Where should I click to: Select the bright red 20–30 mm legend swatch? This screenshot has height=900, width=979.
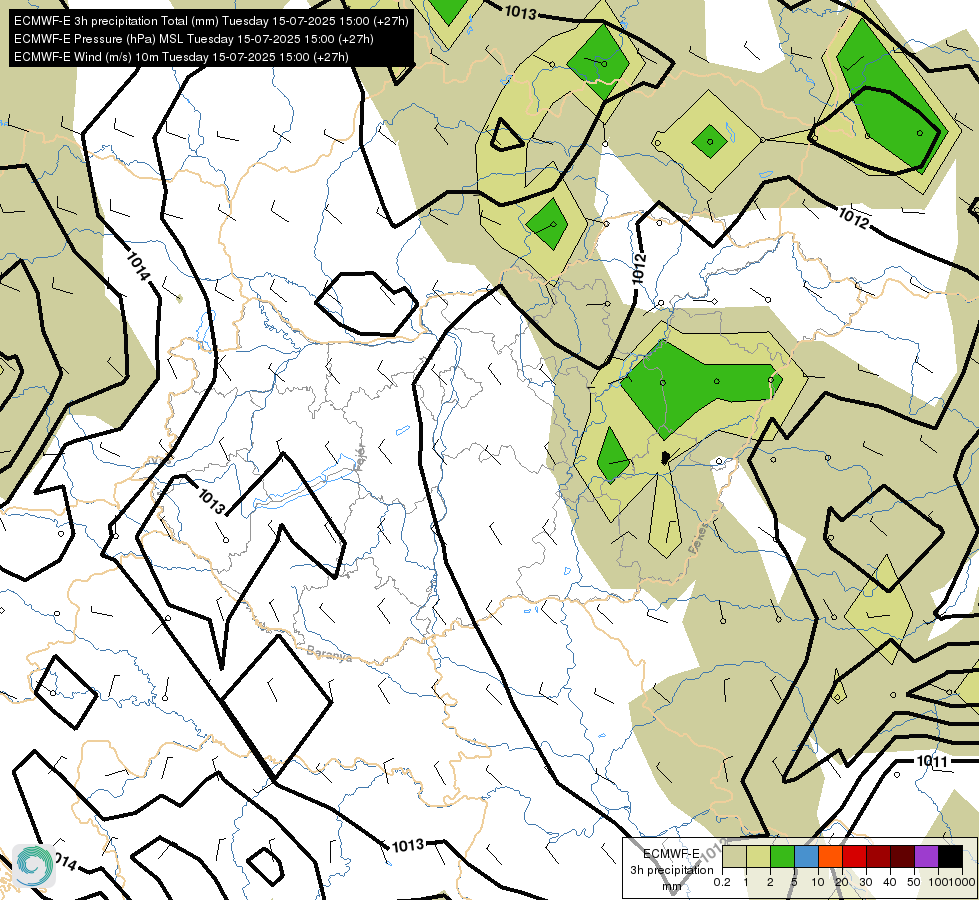click(x=854, y=857)
